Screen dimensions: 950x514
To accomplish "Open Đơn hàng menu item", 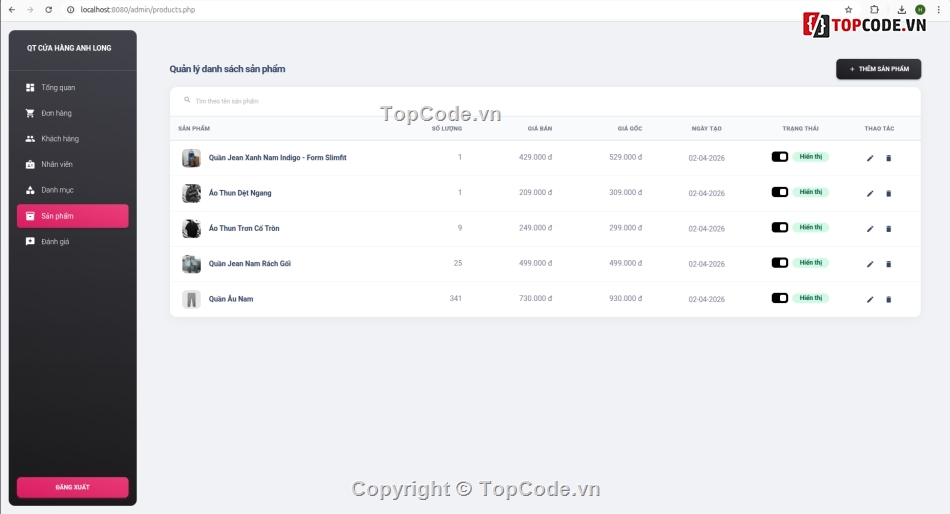I will [x=73, y=113].
